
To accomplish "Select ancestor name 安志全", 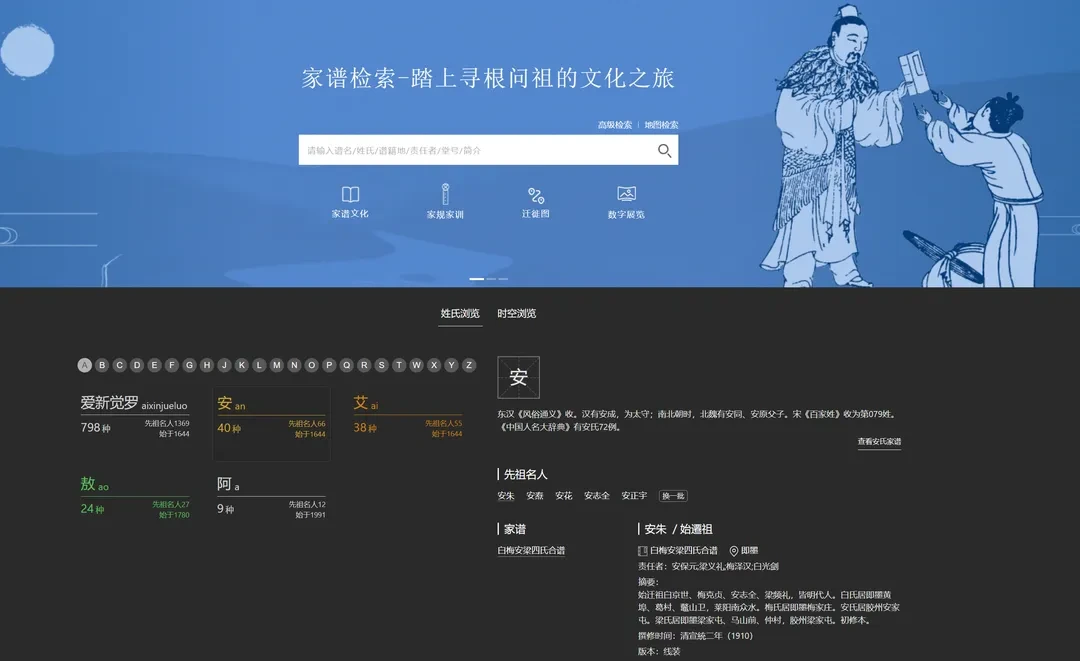I will click(x=595, y=495).
